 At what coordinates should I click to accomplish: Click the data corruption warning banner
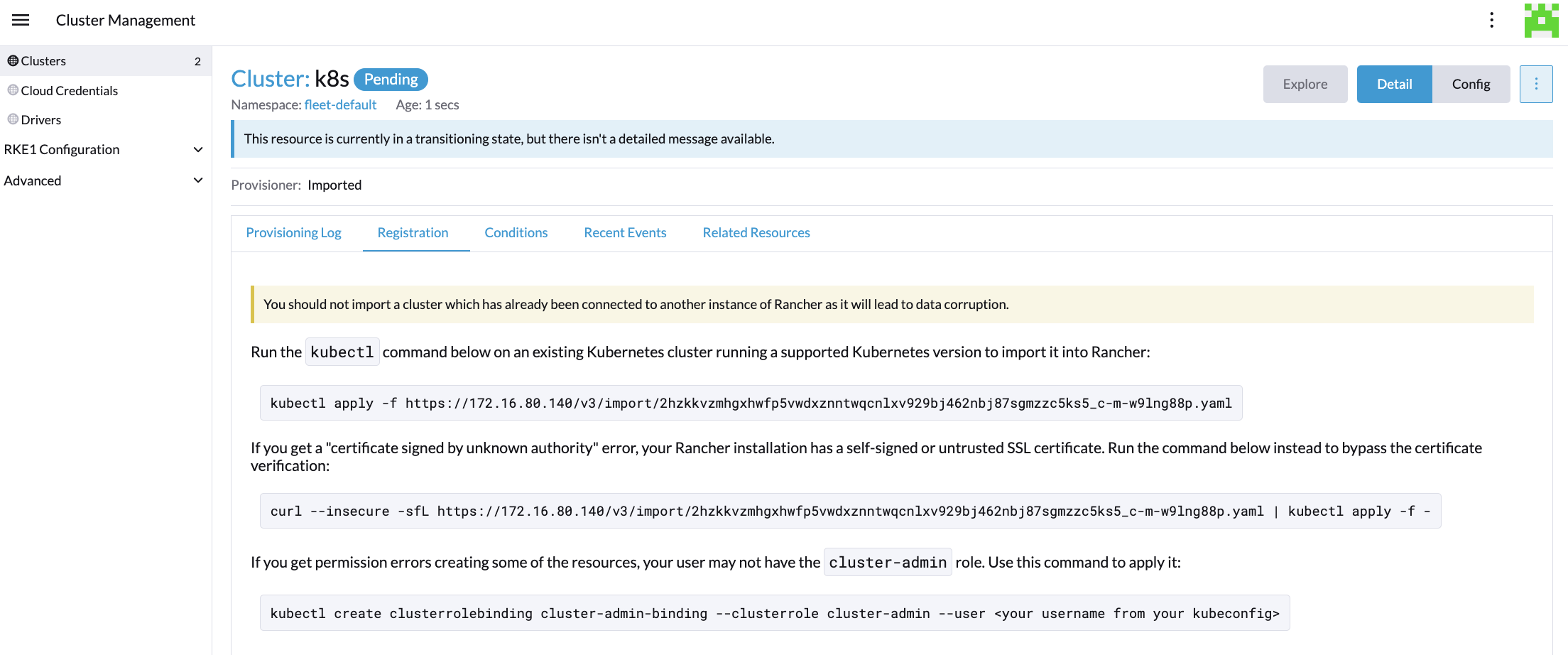click(892, 304)
